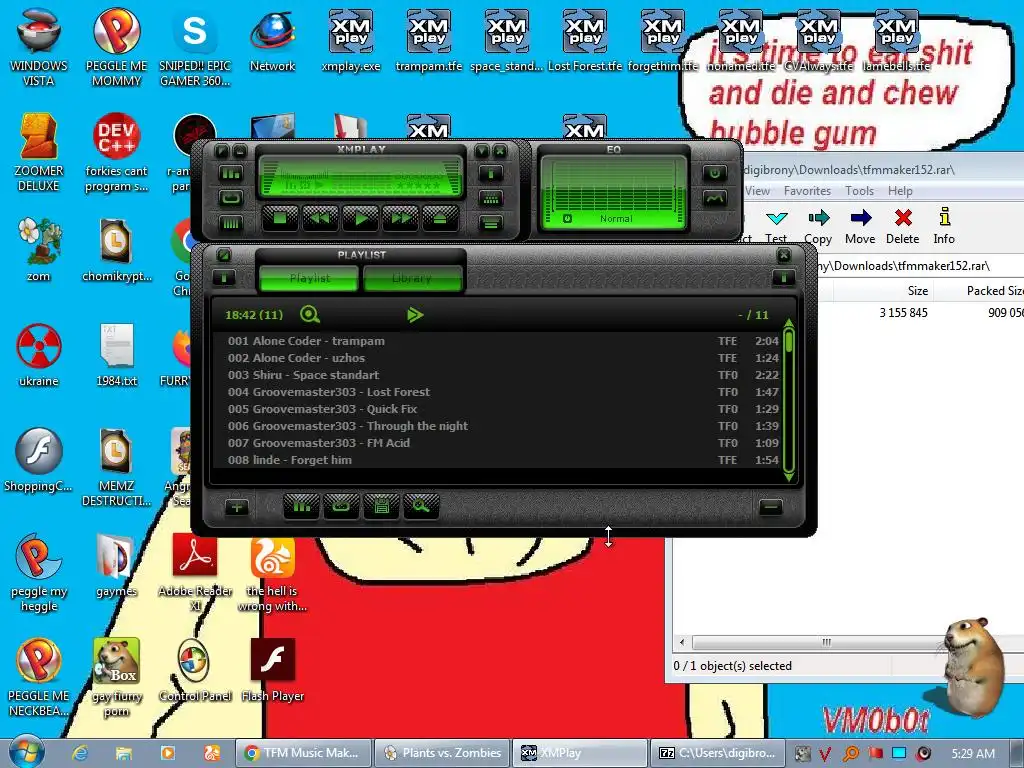This screenshot has width=1024, height=768.
Task: Click the magnifier search icon in playlist header
Action: 310,315
